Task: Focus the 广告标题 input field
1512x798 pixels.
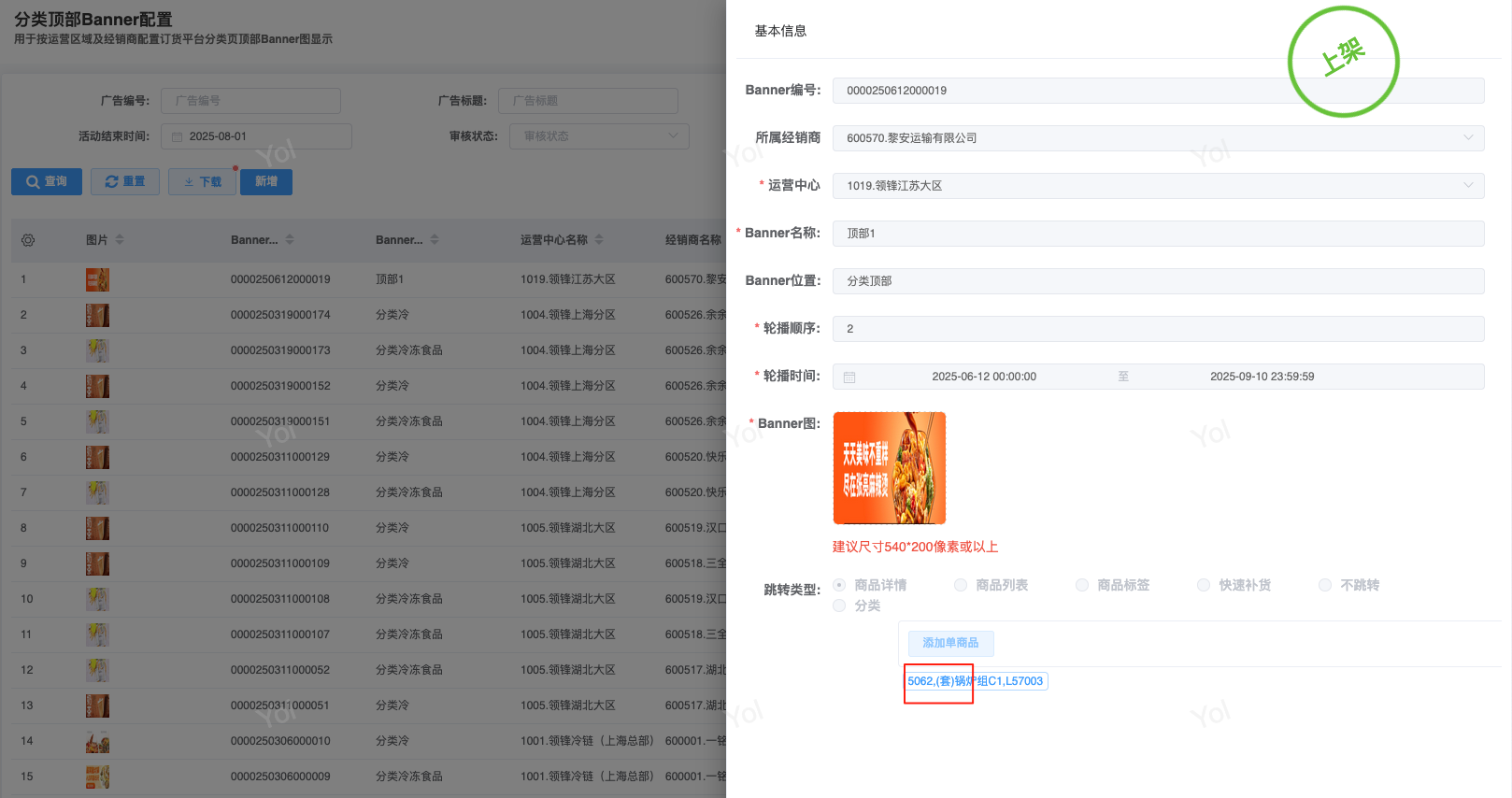Action: (x=588, y=101)
